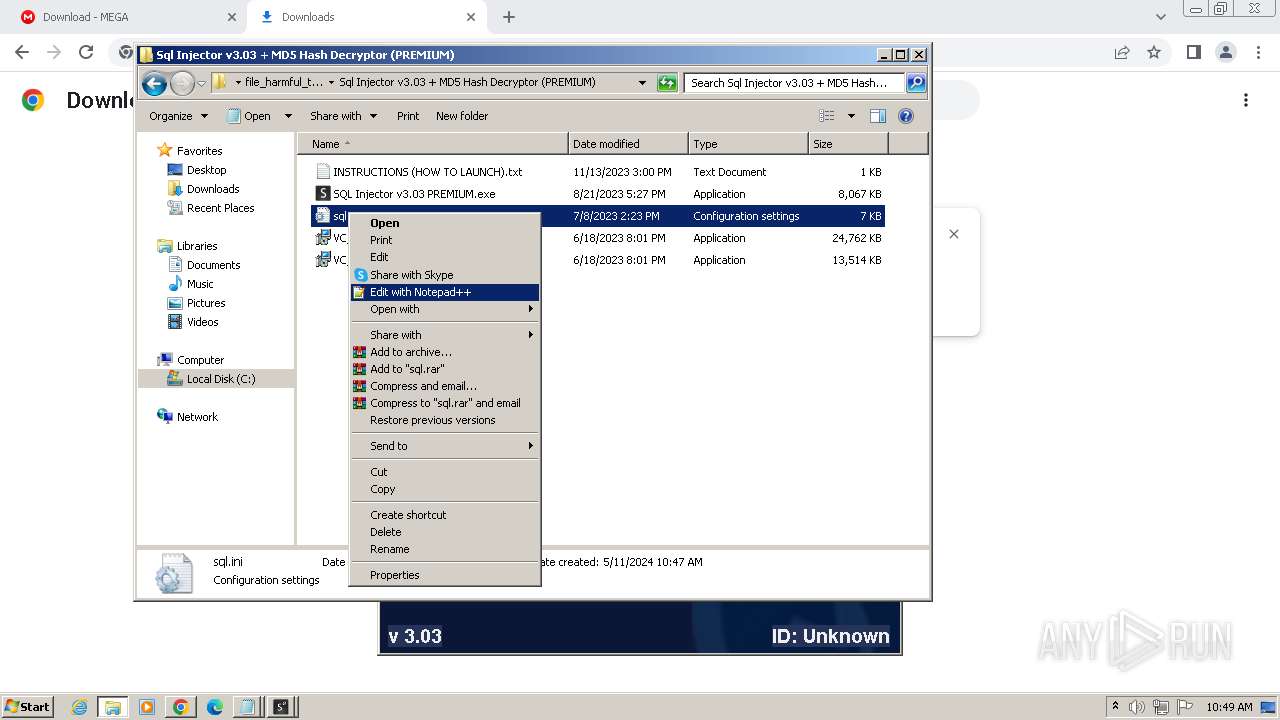
Task: Click the Explorer Back navigation arrow
Action: tap(154, 83)
